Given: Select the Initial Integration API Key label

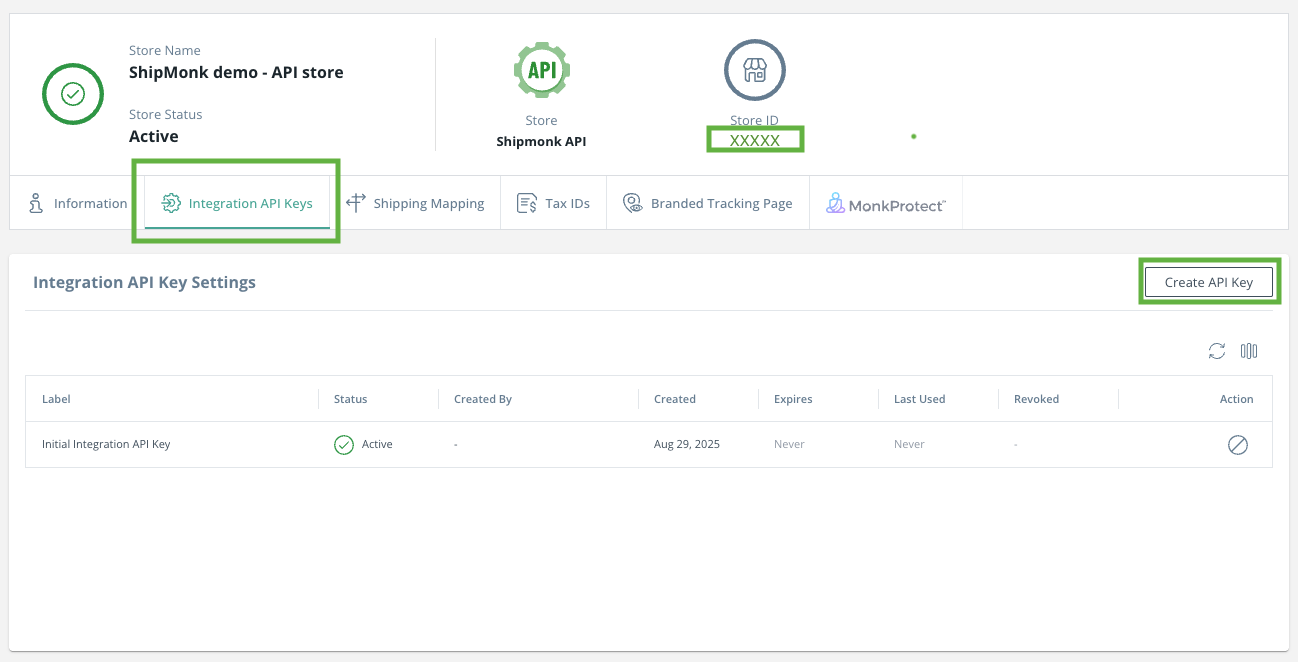Looking at the screenshot, I should [x=106, y=444].
